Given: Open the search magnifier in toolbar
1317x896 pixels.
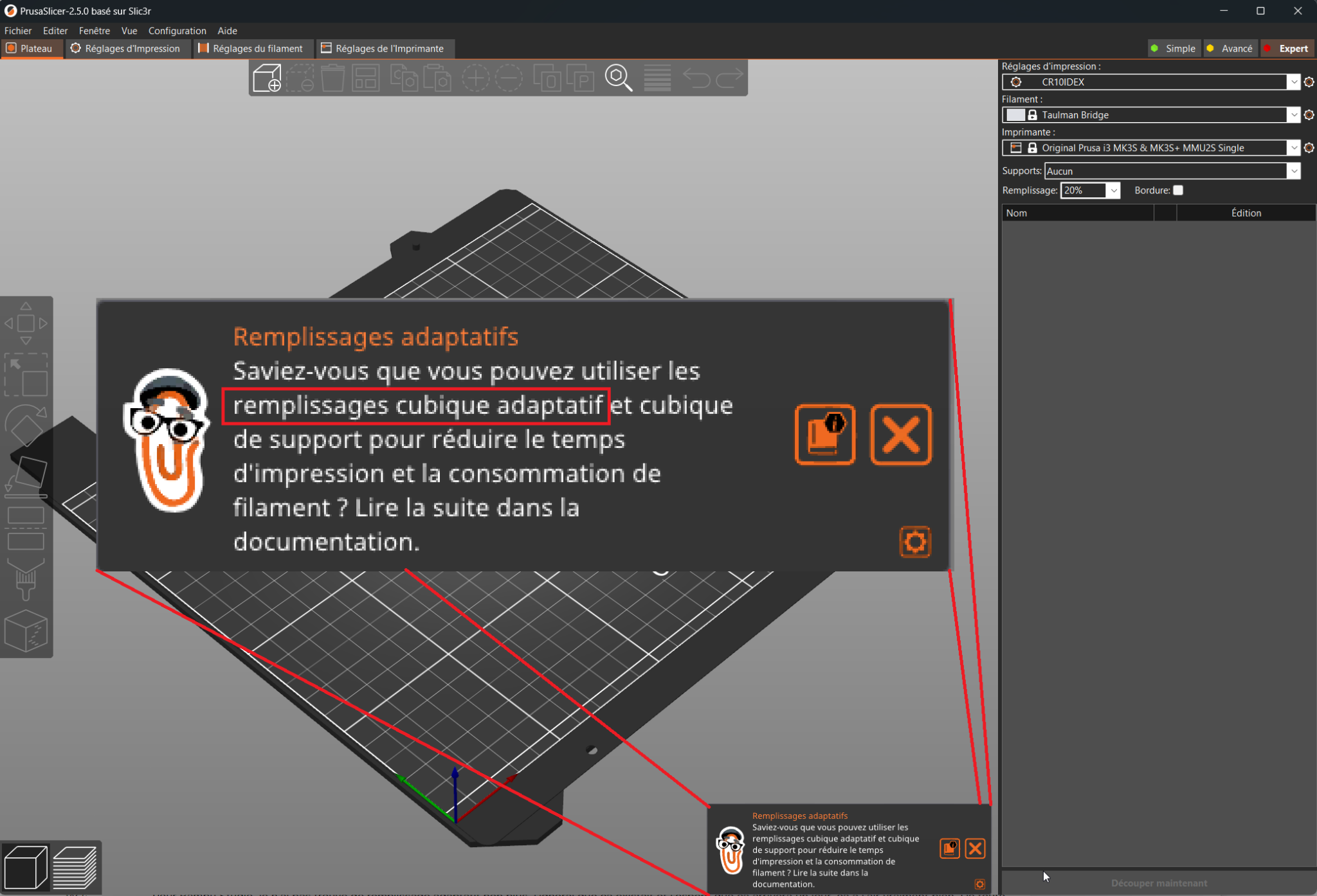Looking at the screenshot, I should pos(619,78).
